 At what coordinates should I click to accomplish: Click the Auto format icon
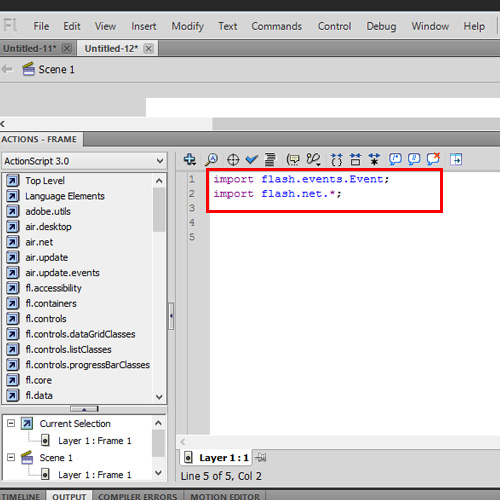pos(270,160)
